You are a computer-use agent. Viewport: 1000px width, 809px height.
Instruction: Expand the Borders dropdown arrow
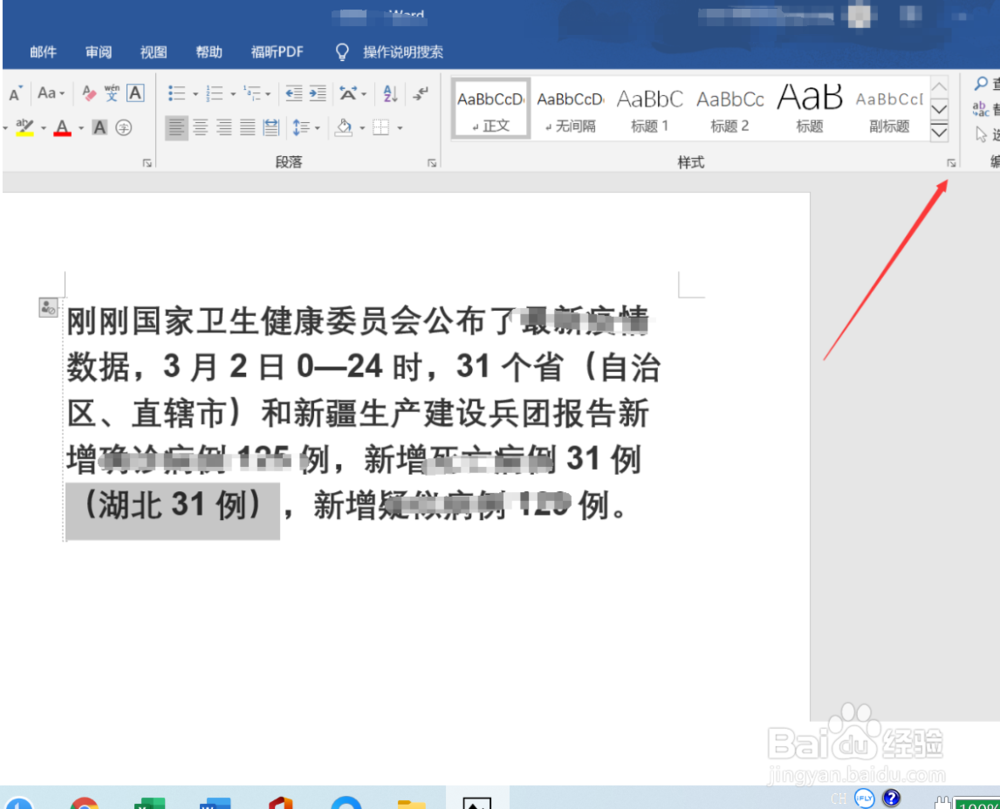(x=400, y=128)
